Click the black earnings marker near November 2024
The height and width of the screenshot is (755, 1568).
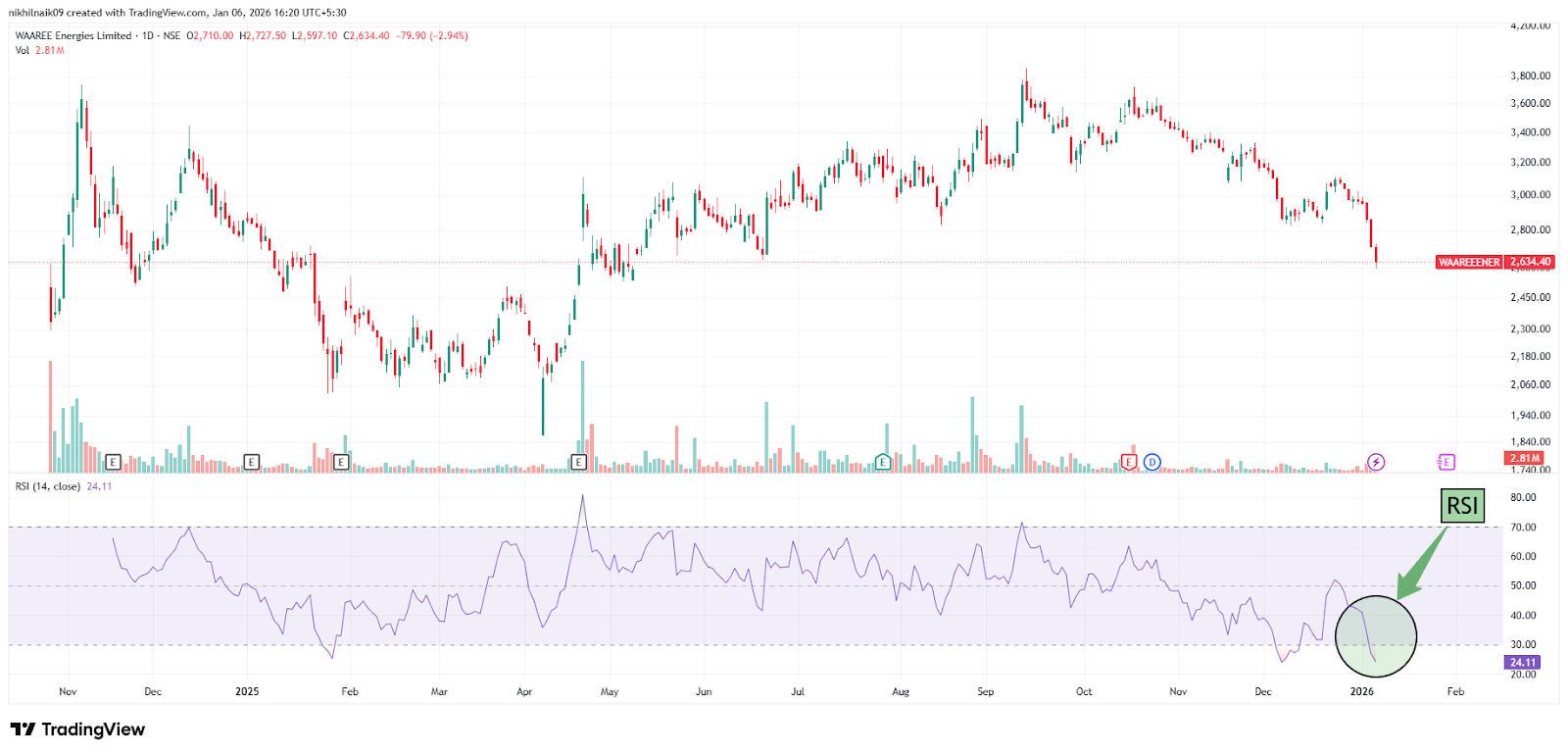click(113, 462)
